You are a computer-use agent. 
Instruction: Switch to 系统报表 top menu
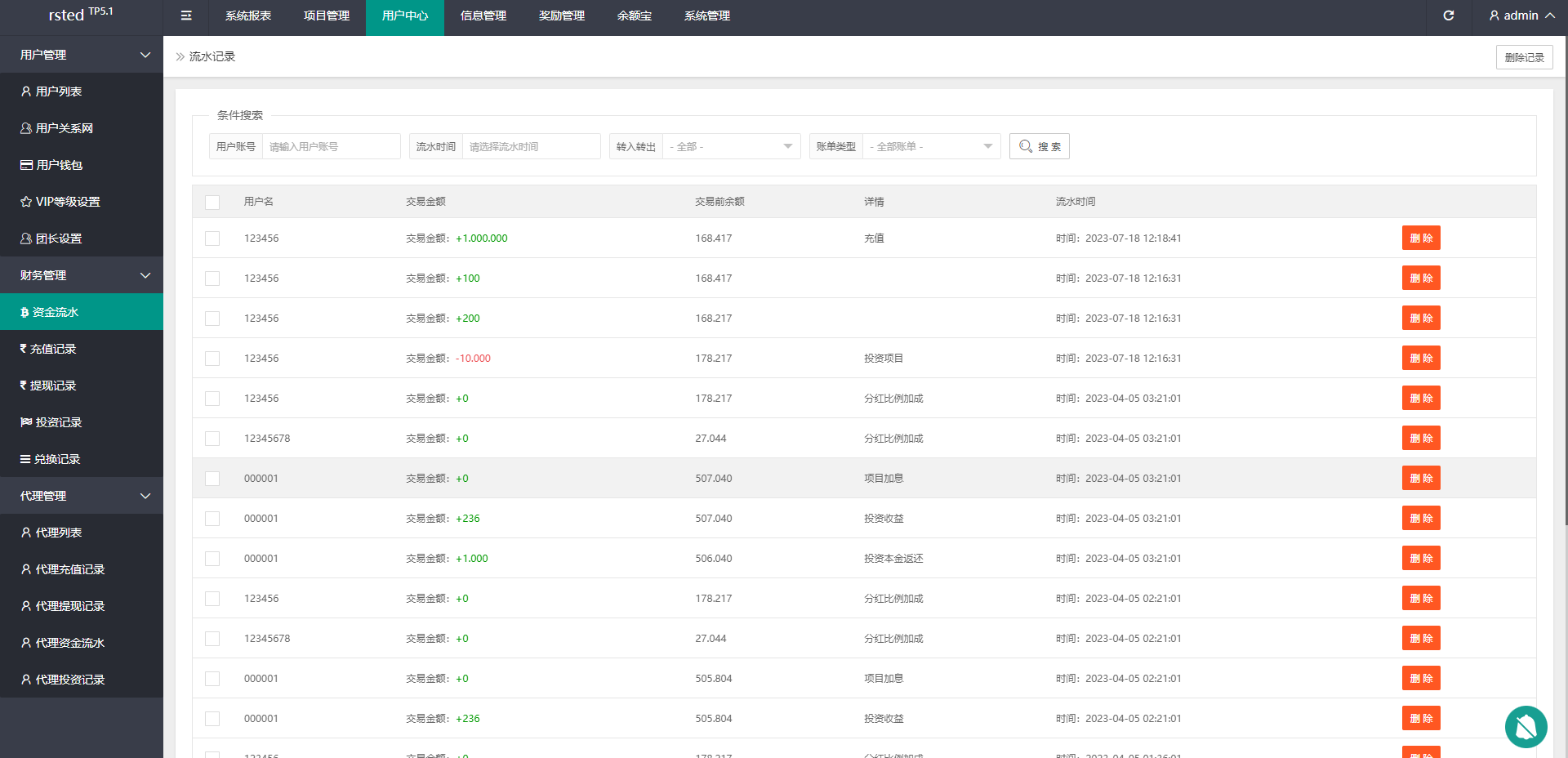tap(248, 16)
